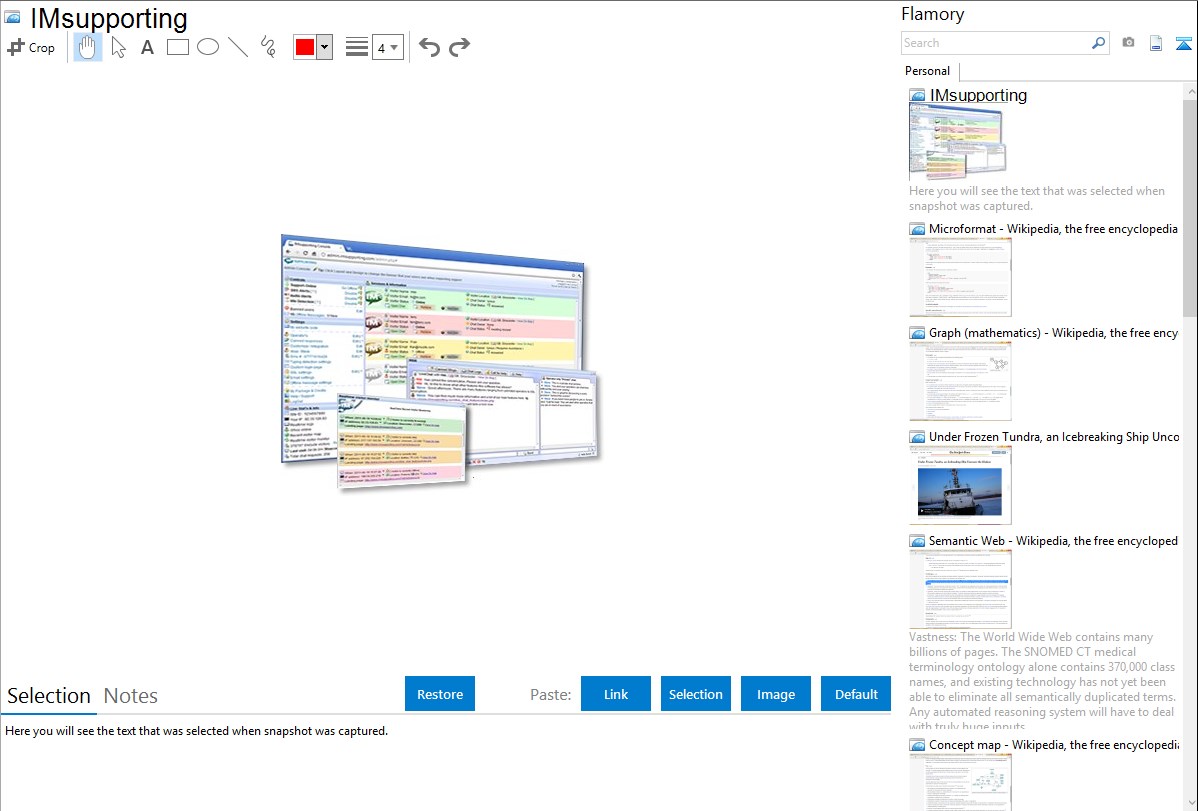Click the icon beside Microformat title
Viewport: 1198px width, 811px height.
pyautogui.click(x=918, y=229)
